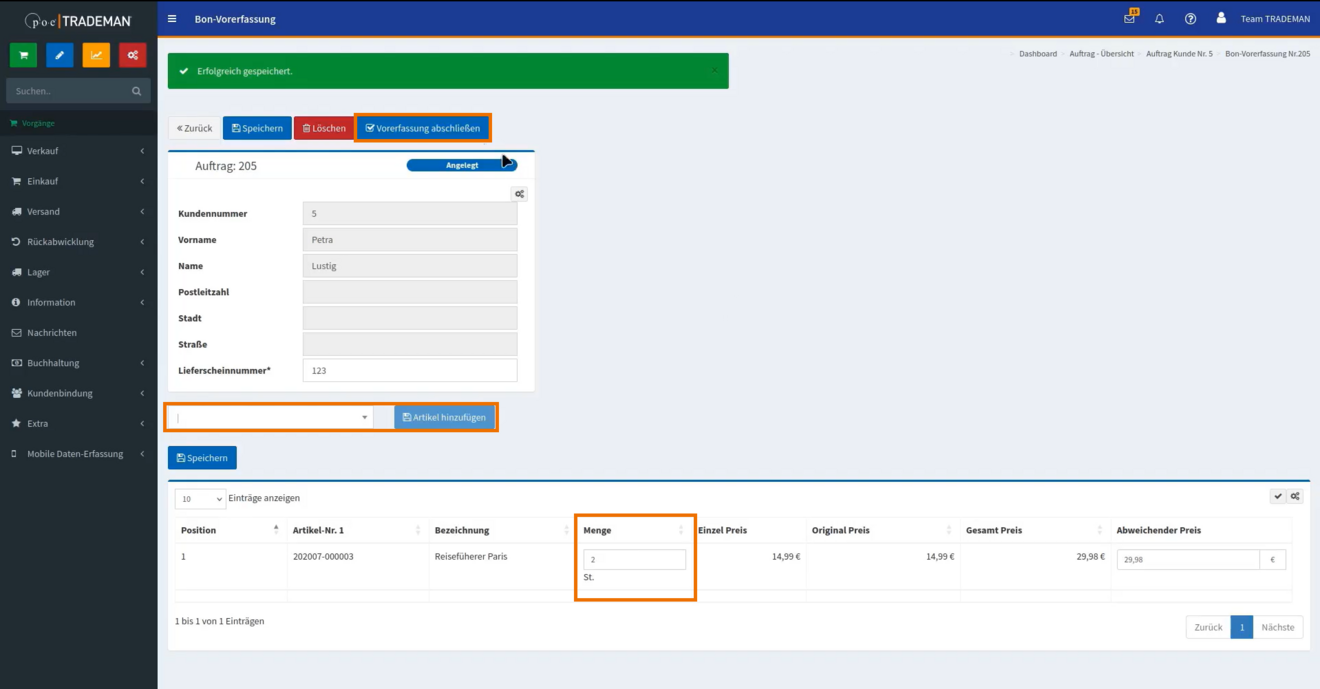Open the orange chart statistics shortcut
Image resolution: width=1320 pixels, height=689 pixels.
(x=96, y=55)
